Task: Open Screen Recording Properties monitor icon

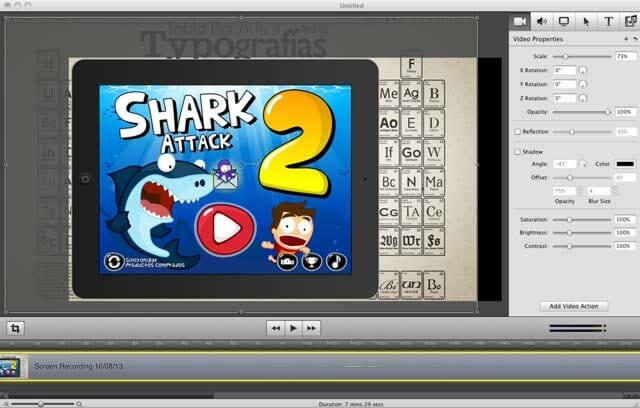Action: (564, 20)
